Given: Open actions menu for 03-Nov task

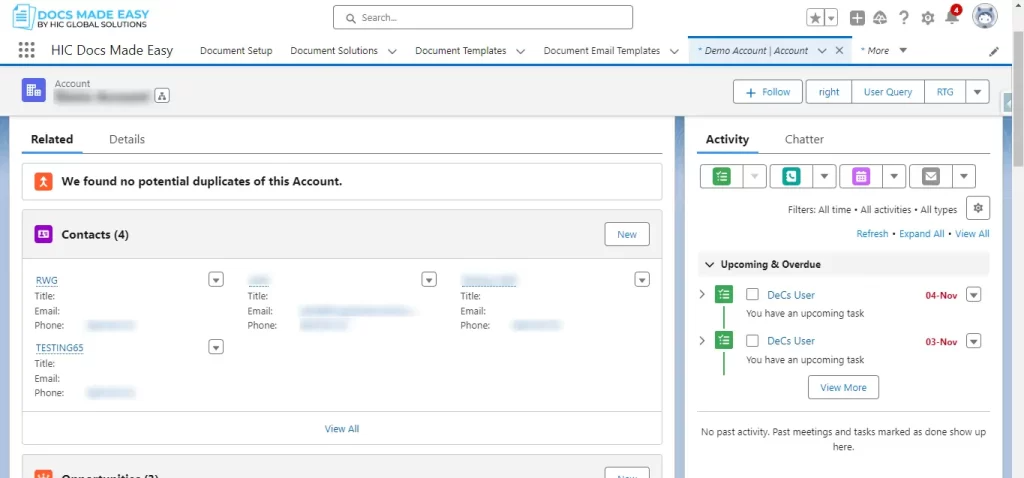Looking at the screenshot, I should (x=974, y=340).
